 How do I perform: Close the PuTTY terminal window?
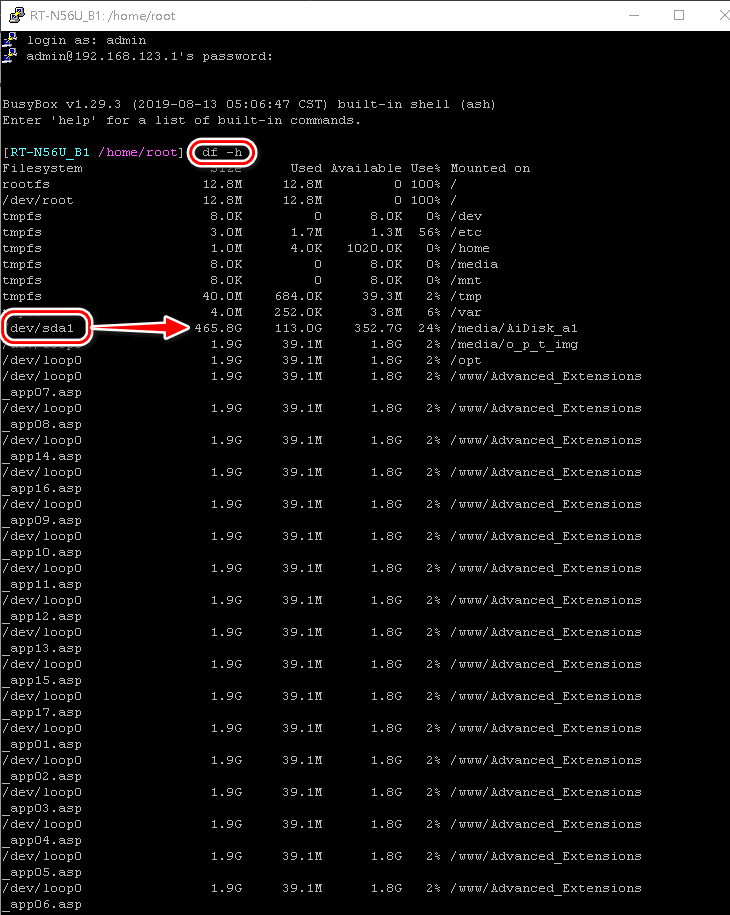[724, 15]
